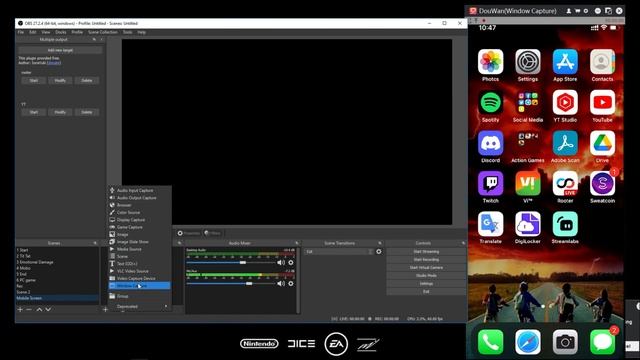Screen dimensions: 640x360
Task: Open the Author donate link
Action: (54, 63)
